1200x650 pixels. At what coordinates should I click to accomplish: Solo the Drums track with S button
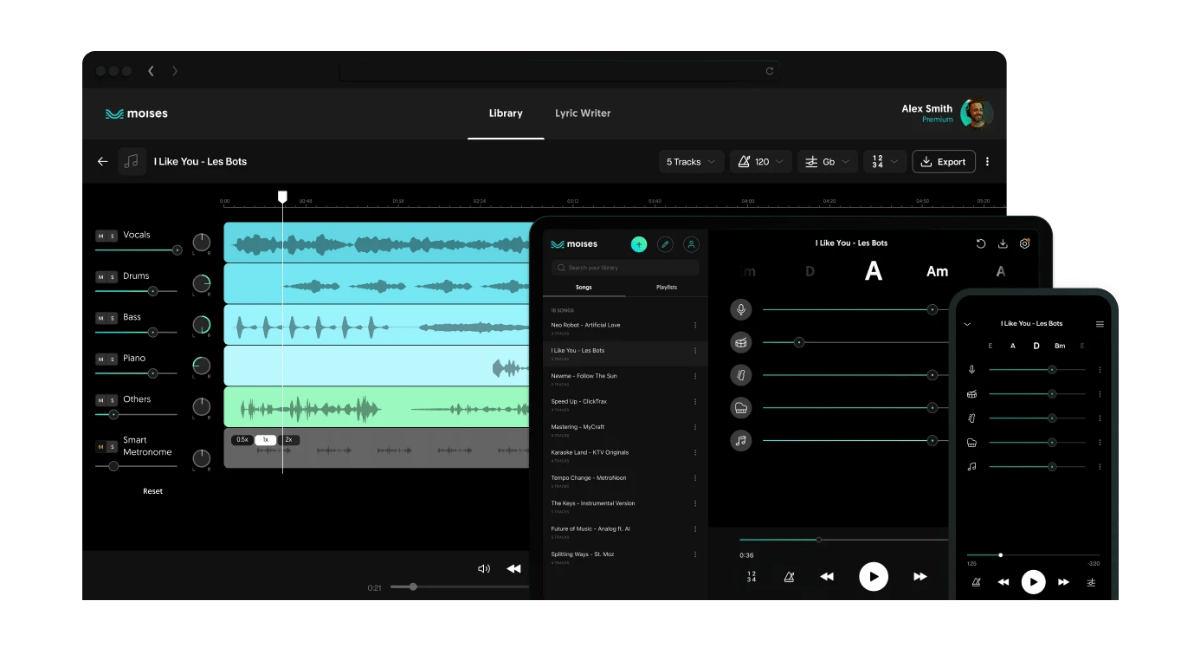(x=113, y=277)
